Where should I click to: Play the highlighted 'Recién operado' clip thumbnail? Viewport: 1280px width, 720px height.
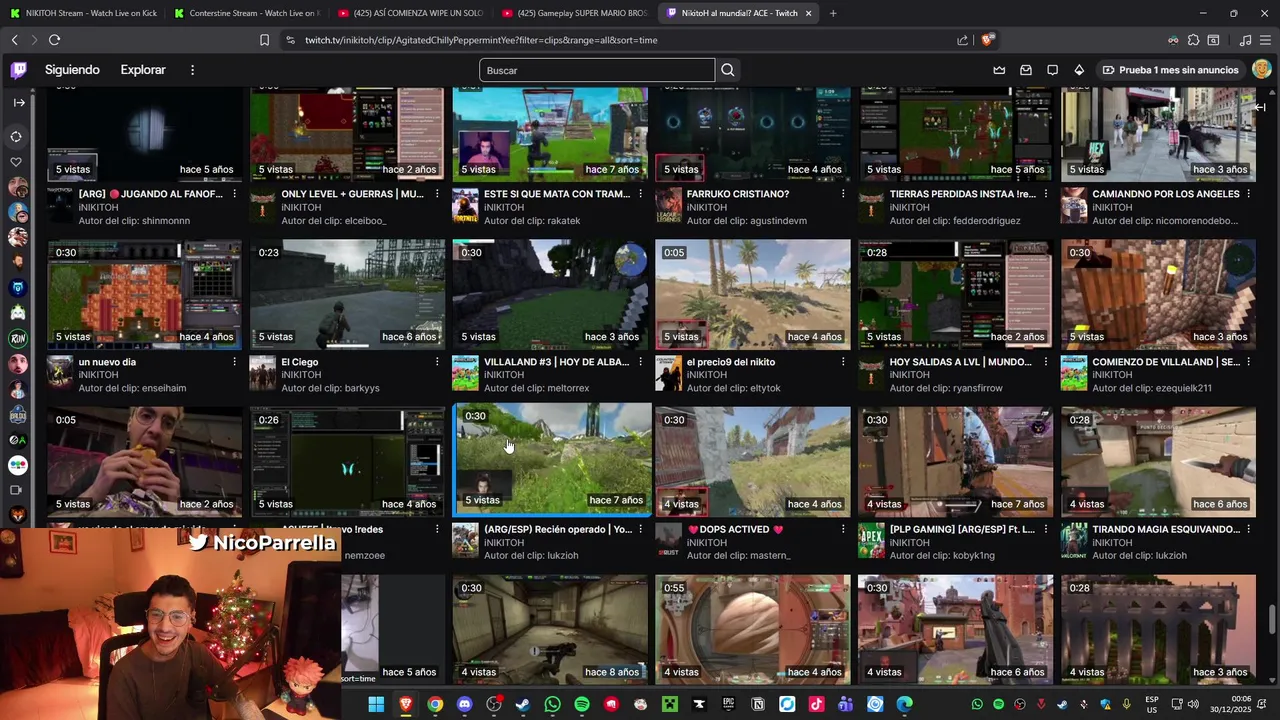552,459
